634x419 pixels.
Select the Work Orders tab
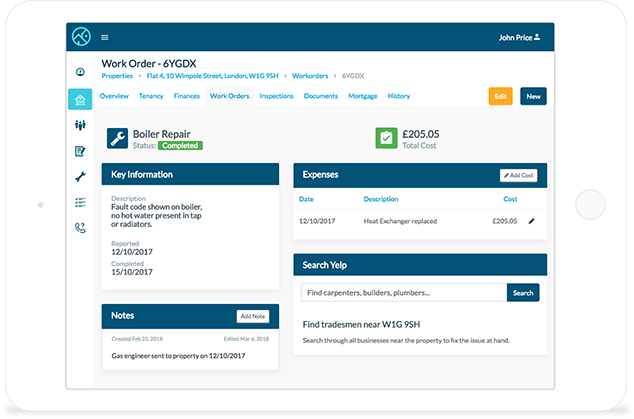(x=230, y=96)
